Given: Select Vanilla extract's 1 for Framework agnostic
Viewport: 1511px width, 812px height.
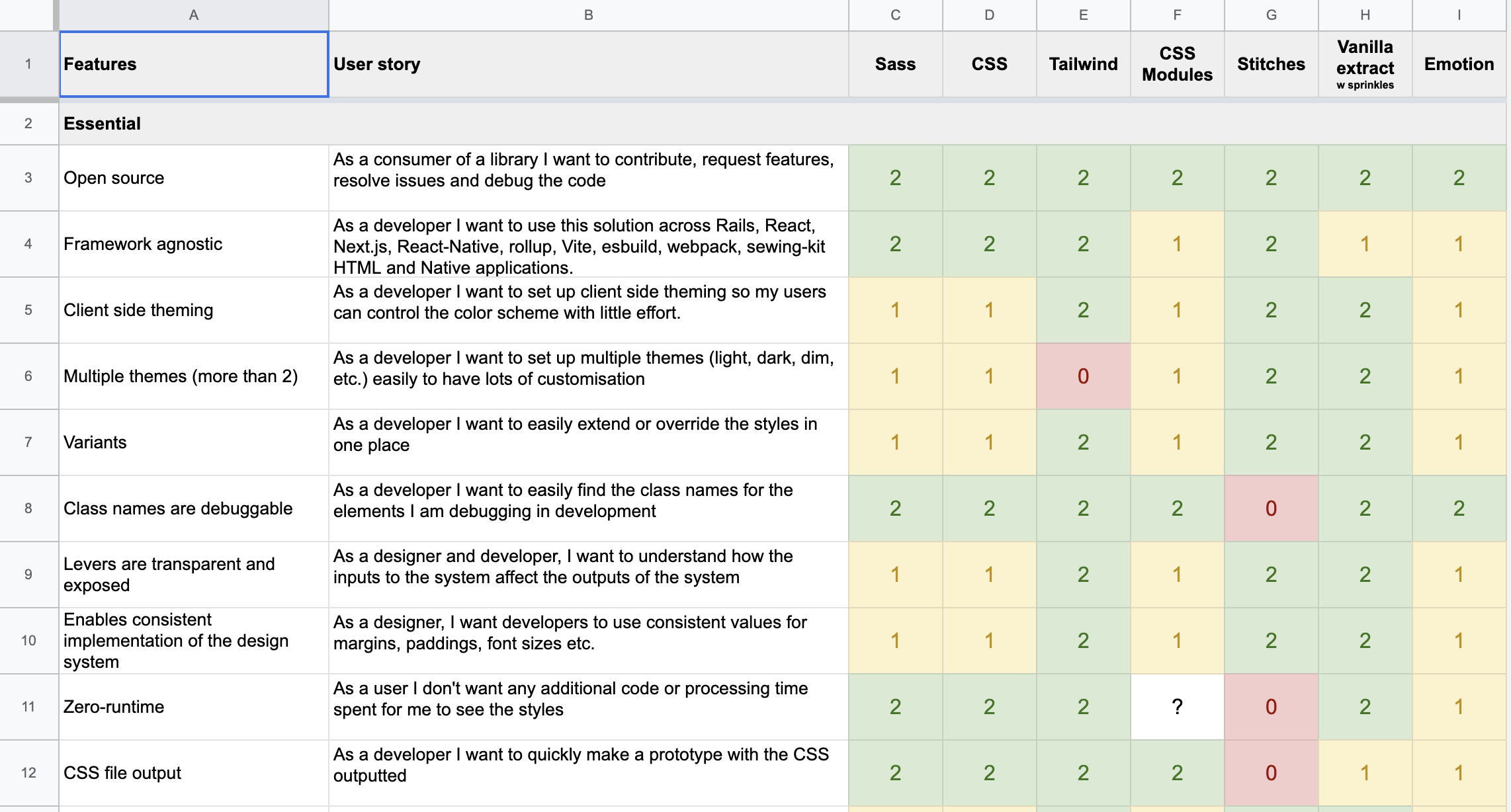Looking at the screenshot, I should [x=1365, y=244].
